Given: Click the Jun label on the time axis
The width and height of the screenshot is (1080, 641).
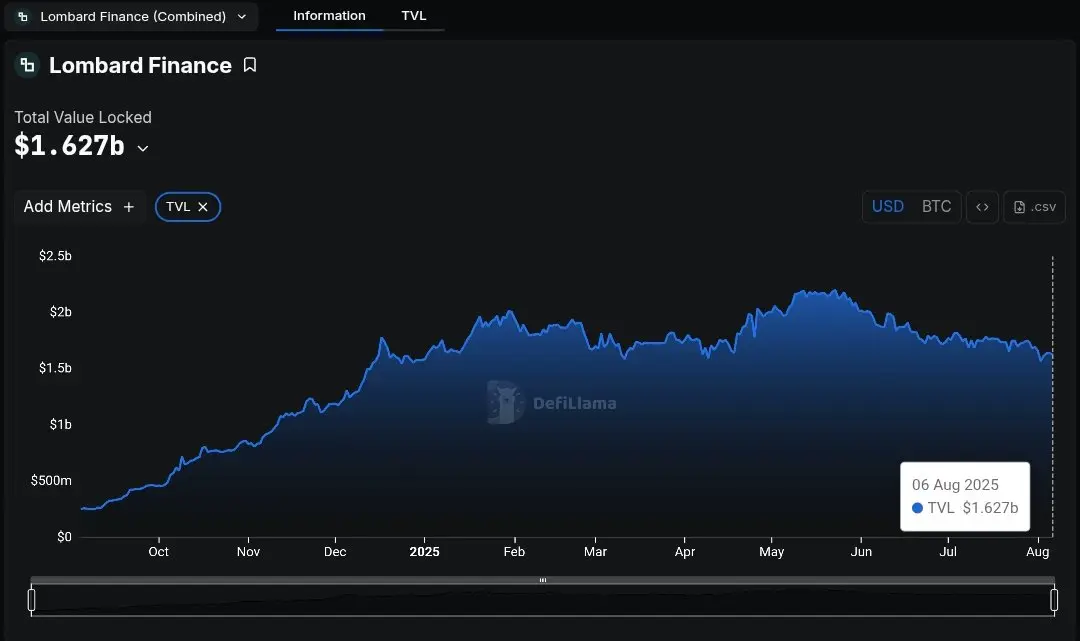Looking at the screenshot, I should 861,551.
